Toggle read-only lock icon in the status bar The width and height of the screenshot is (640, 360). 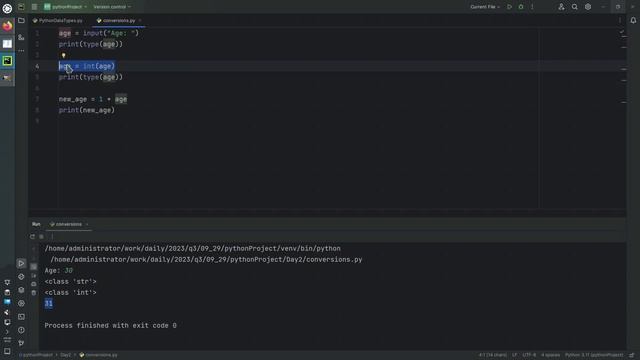pos(632,355)
